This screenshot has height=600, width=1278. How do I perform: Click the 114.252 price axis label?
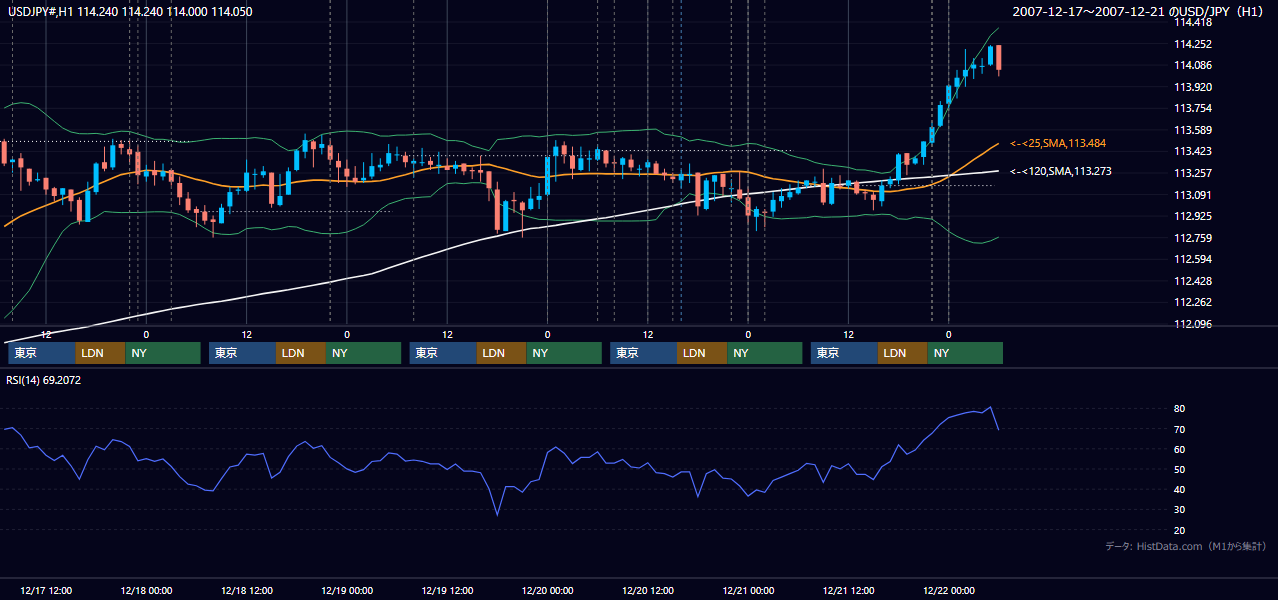[x=1195, y=44]
